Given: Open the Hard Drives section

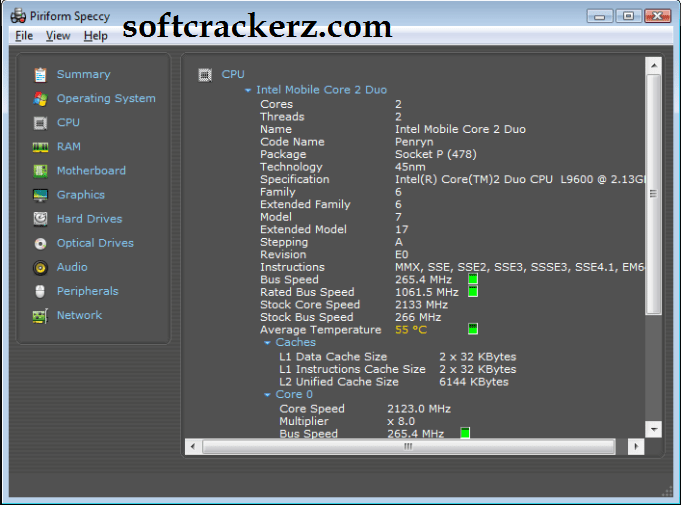Looking at the screenshot, I should coord(90,219).
